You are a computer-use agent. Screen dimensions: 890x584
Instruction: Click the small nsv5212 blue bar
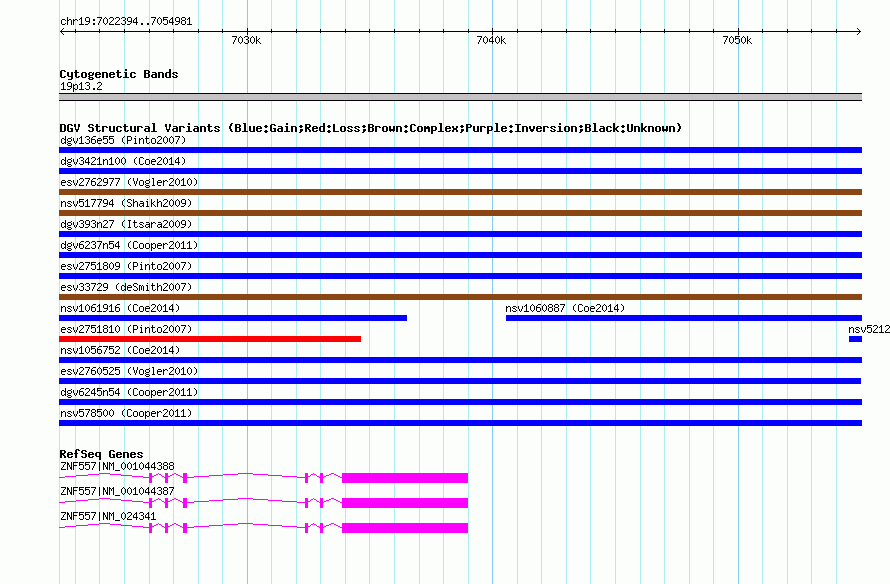(x=855, y=339)
